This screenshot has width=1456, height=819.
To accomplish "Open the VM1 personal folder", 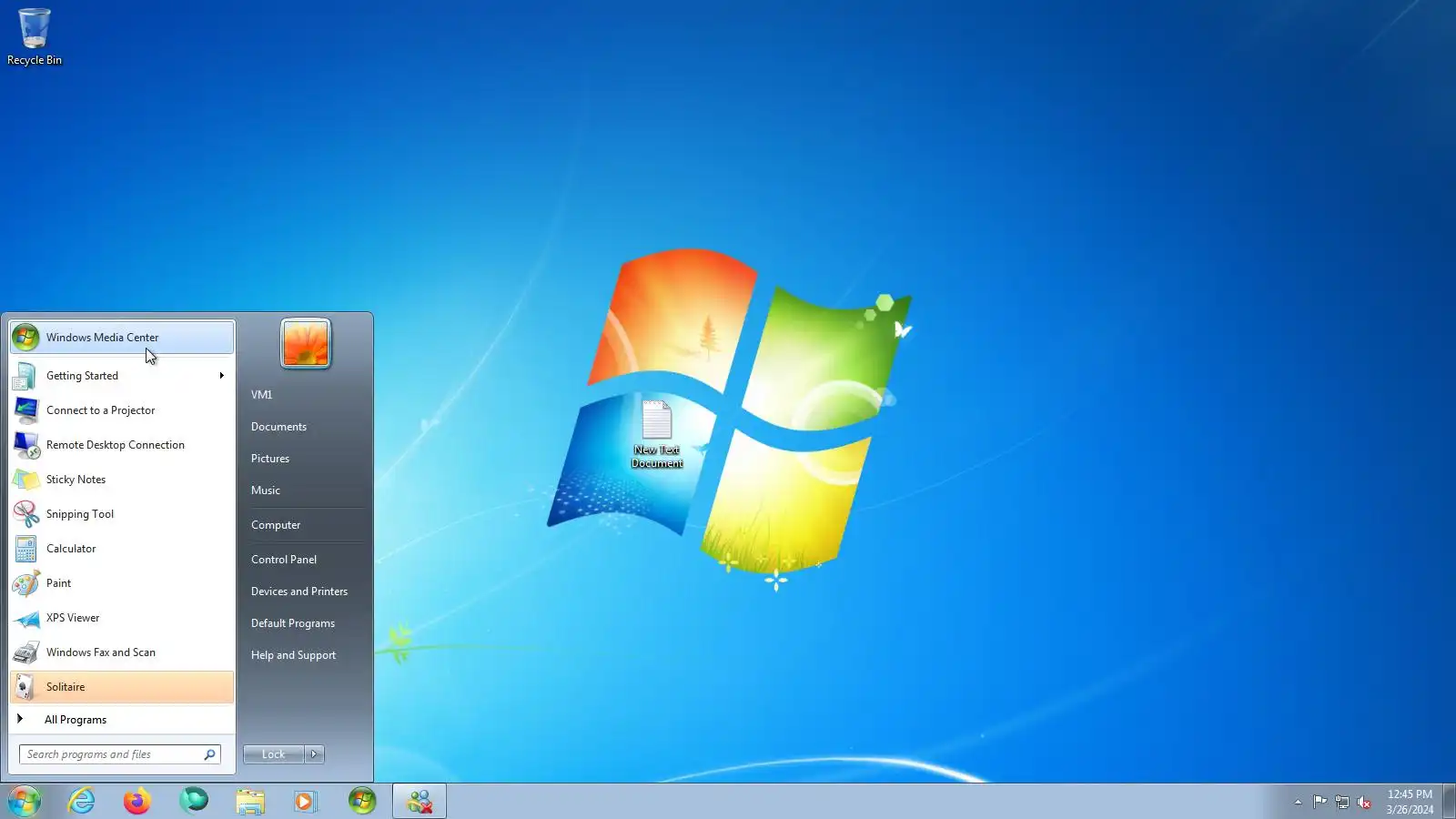I will click(304, 395).
